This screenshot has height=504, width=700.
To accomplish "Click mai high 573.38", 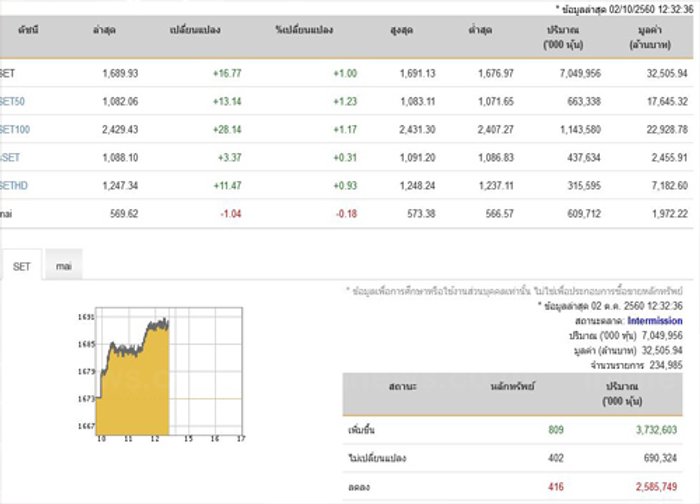I will [x=421, y=214].
